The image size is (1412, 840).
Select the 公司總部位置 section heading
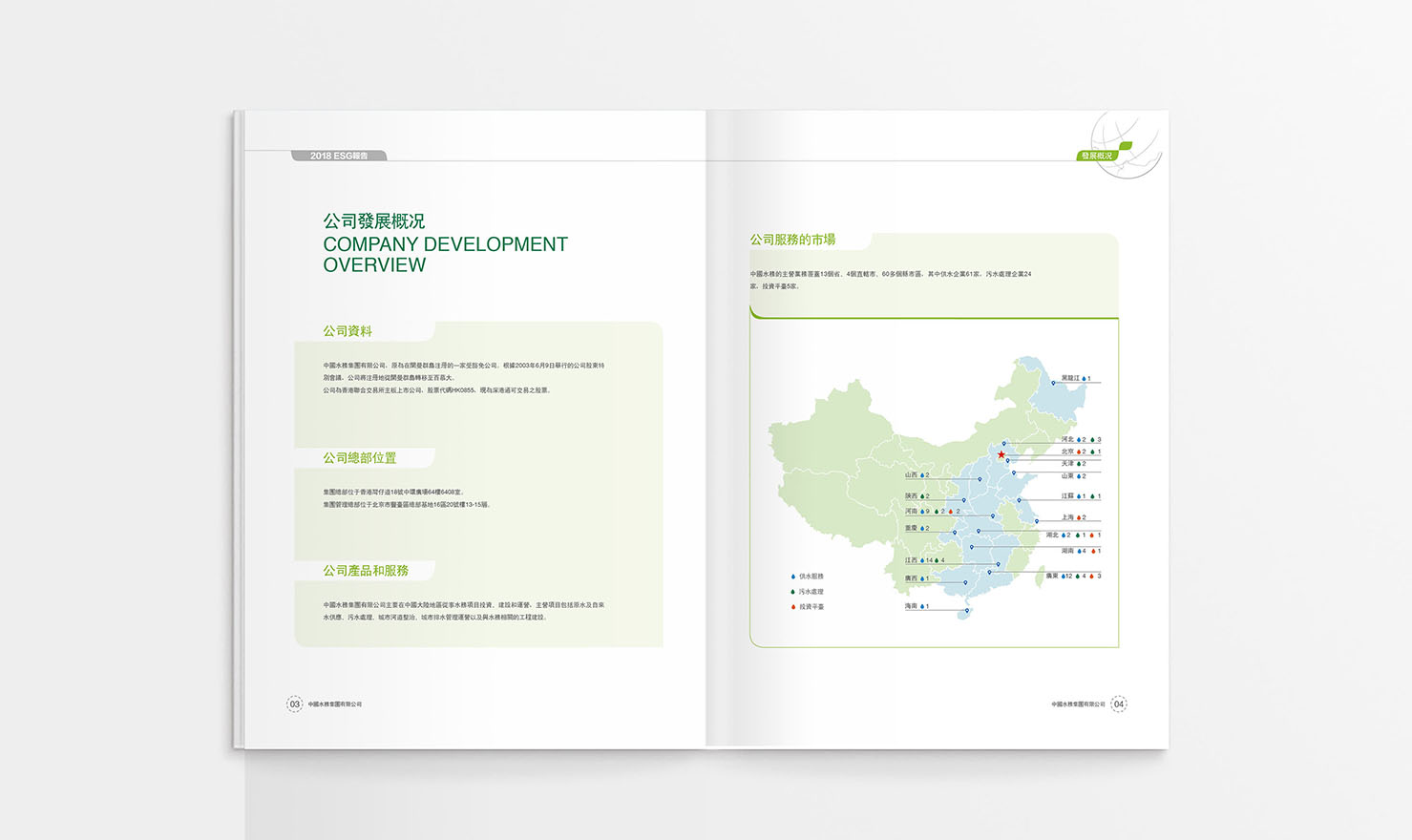coord(360,458)
